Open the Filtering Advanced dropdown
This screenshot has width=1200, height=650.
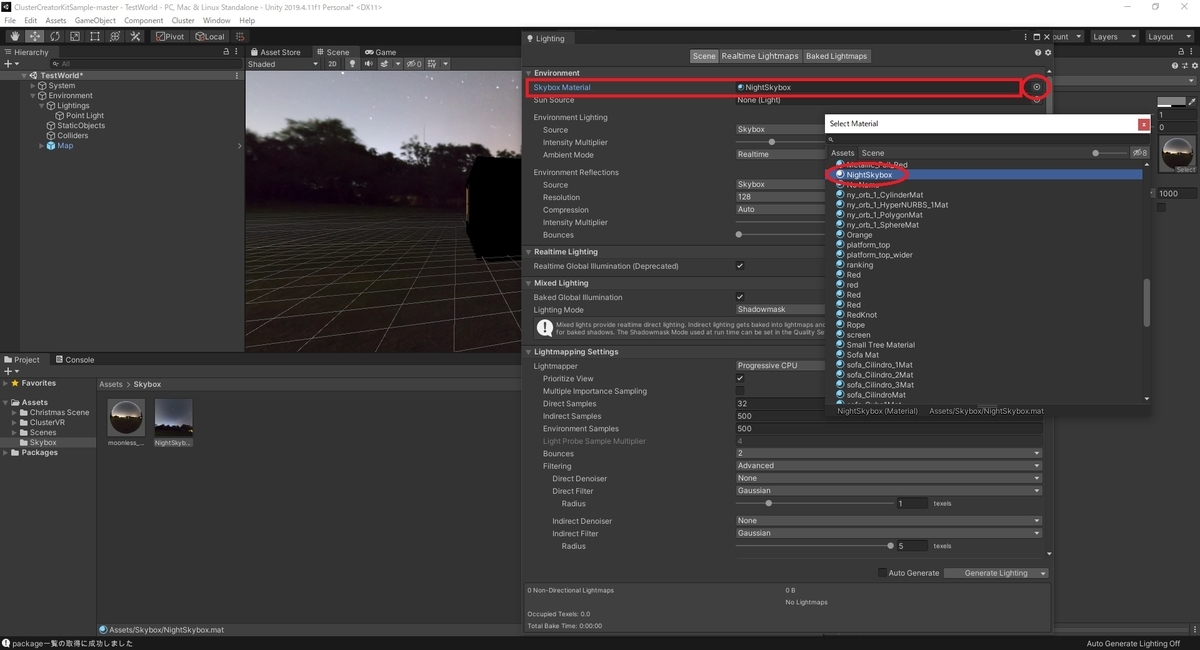coord(888,466)
